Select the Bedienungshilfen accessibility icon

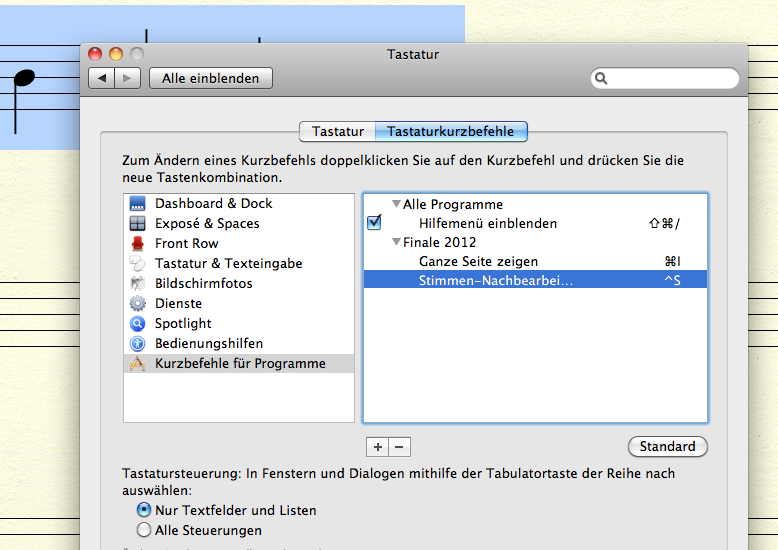(x=138, y=343)
